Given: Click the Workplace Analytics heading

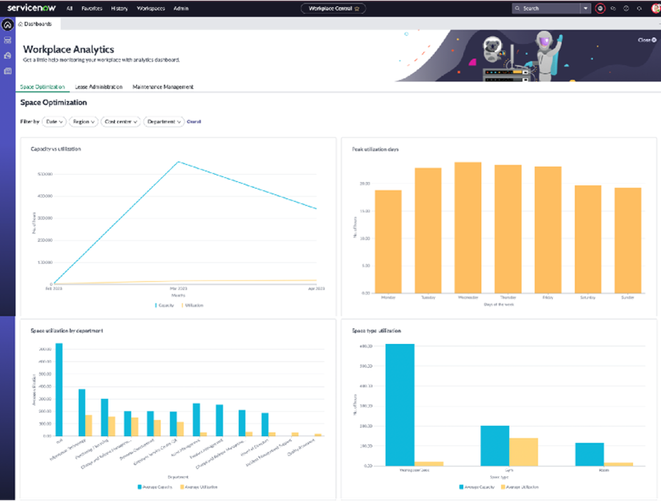Looking at the screenshot, I should pos(68,49).
